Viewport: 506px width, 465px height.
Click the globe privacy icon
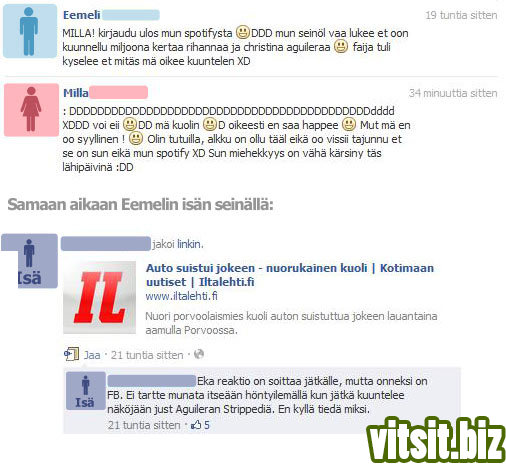pyautogui.click(x=199, y=354)
